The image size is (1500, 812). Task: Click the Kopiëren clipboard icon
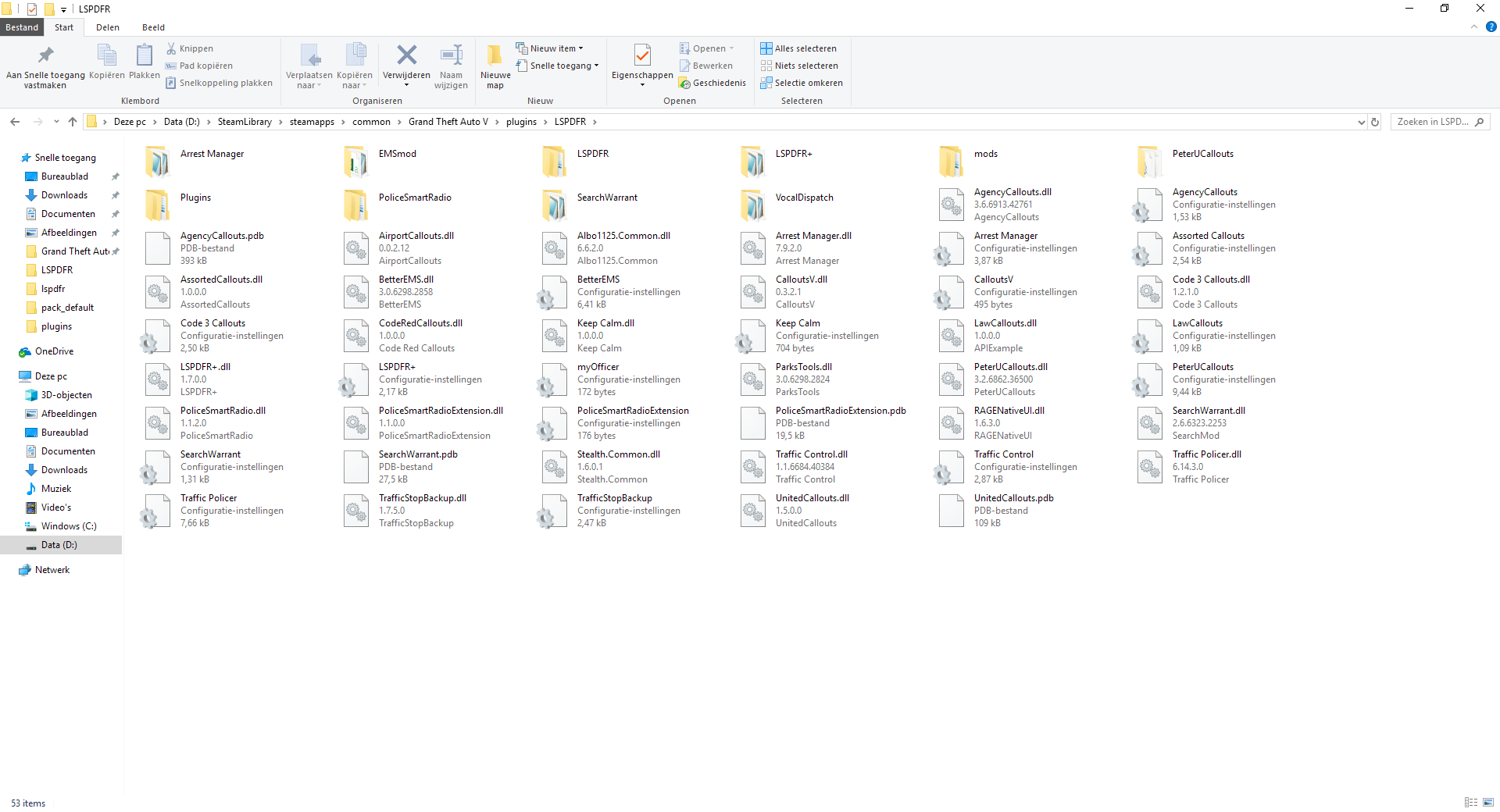pyautogui.click(x=106, y=56)
